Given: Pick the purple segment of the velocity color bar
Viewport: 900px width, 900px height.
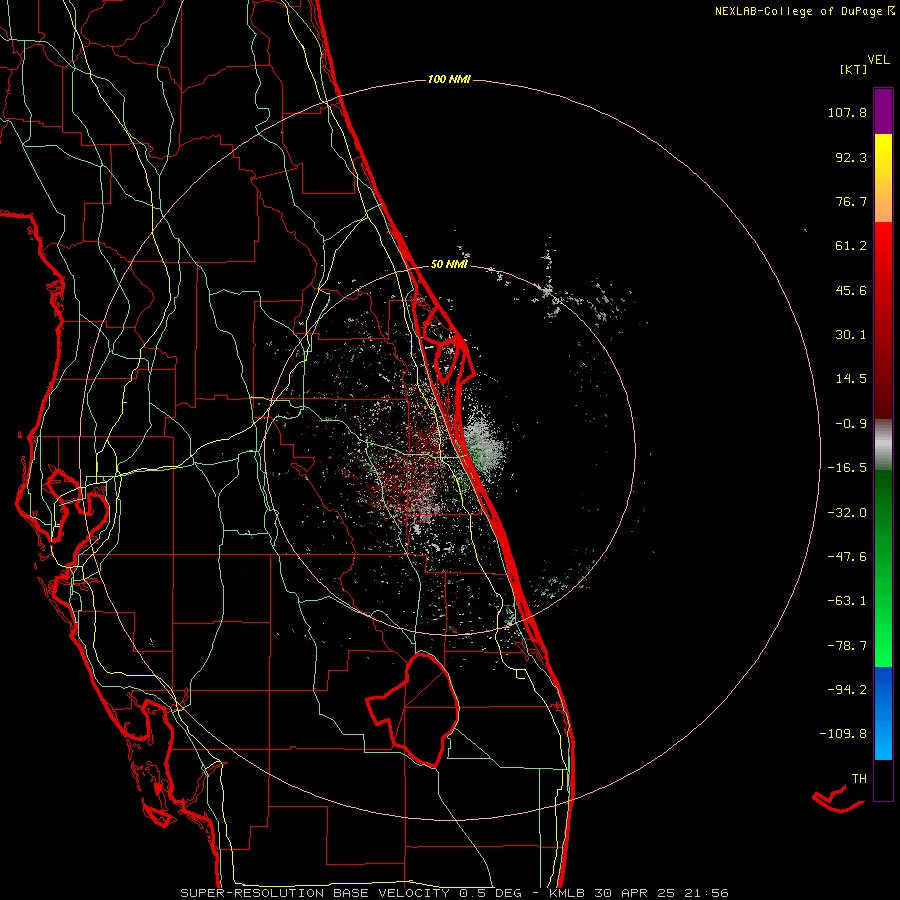Looking at the screenshot, I should [x=883, y=111].
